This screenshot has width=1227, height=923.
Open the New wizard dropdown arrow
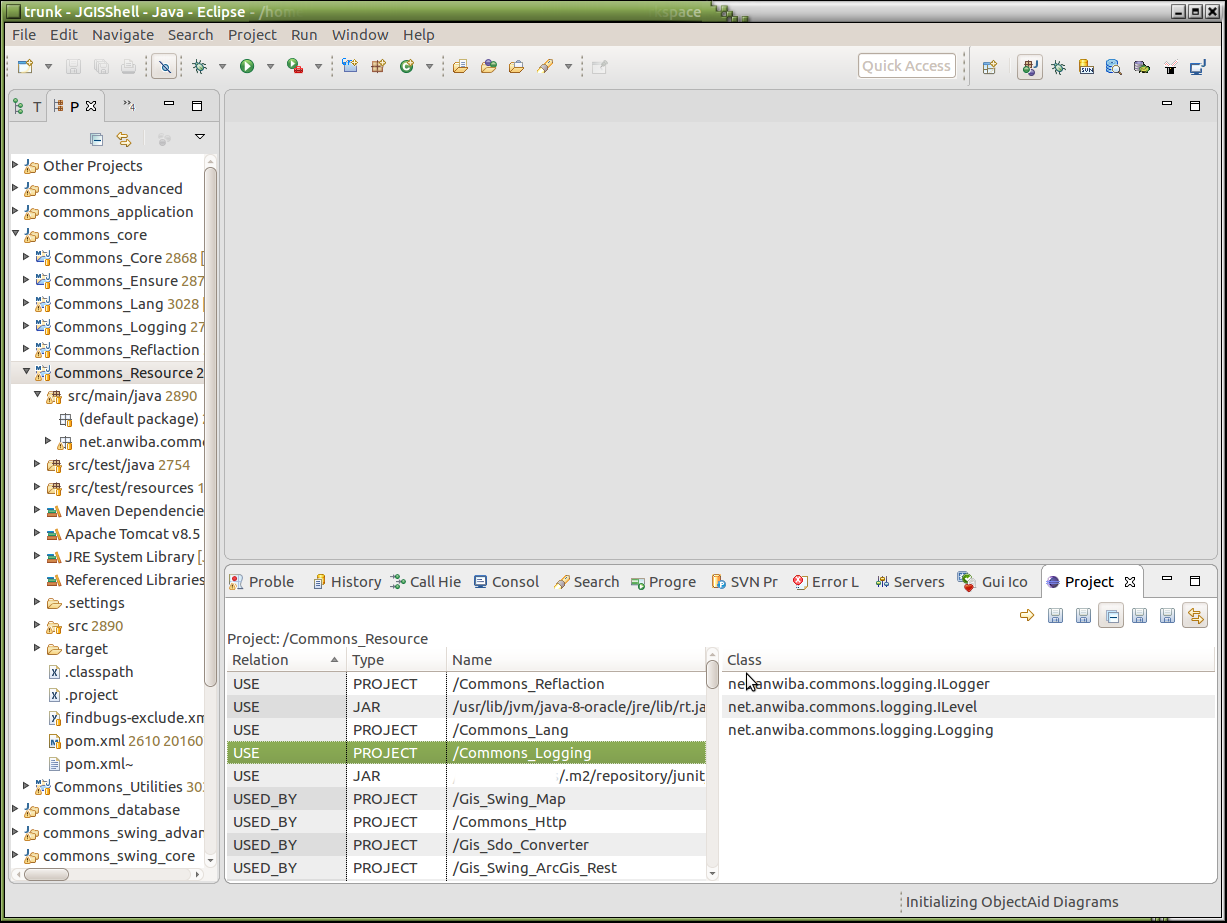47,67
